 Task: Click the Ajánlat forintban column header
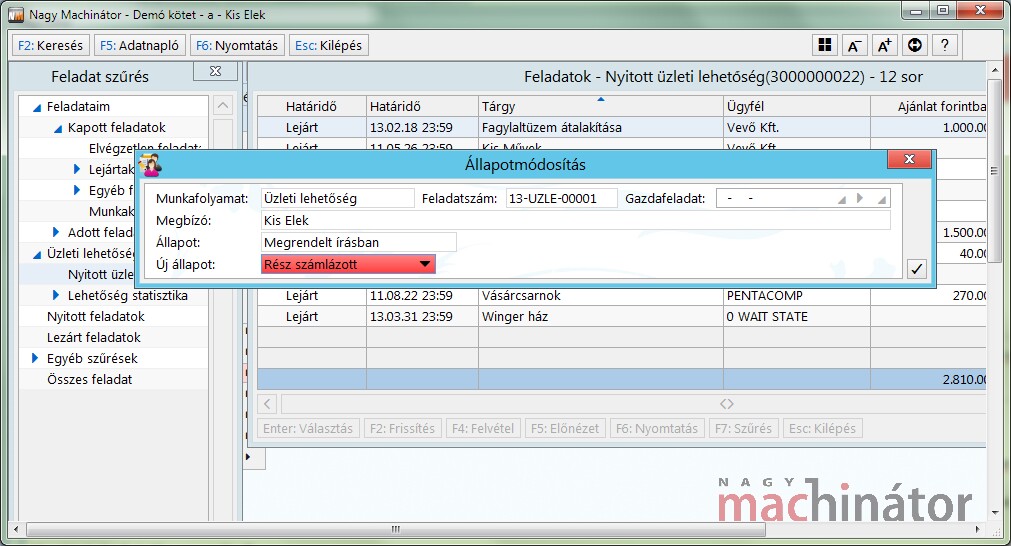coord(928,106)
